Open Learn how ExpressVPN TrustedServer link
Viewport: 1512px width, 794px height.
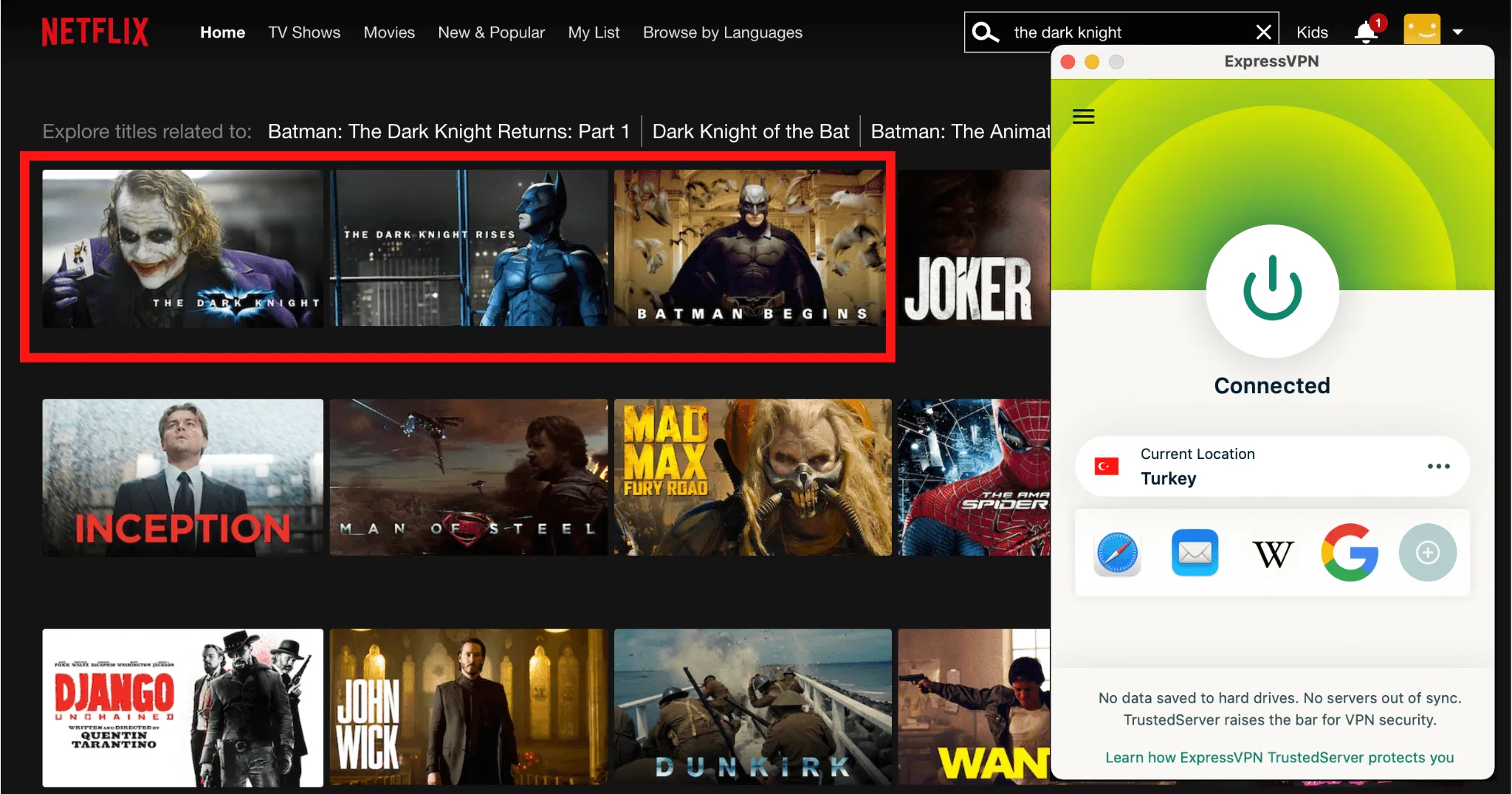(x=1279, y=758)
